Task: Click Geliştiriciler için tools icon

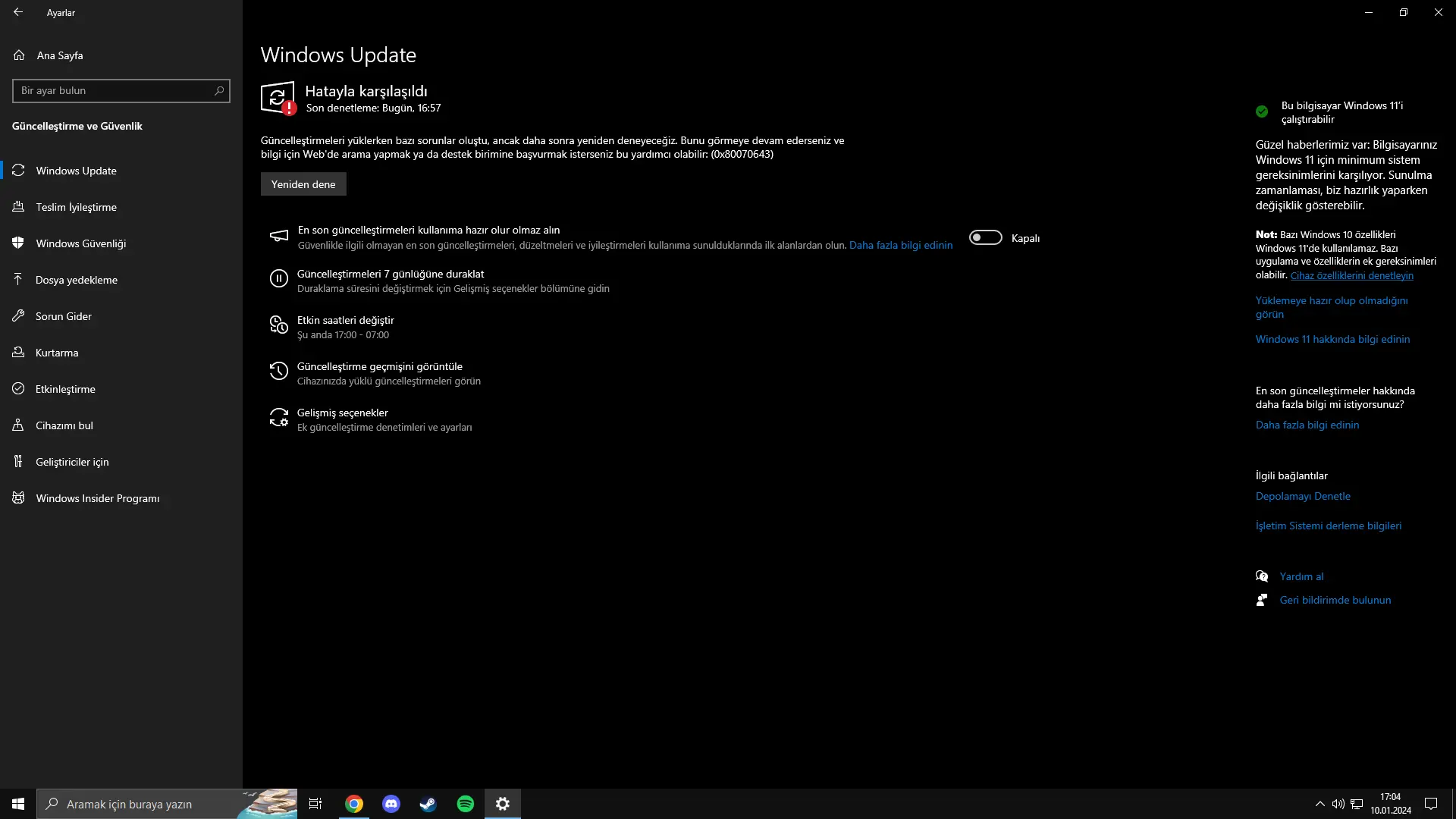Action: [x=18, y=461]
